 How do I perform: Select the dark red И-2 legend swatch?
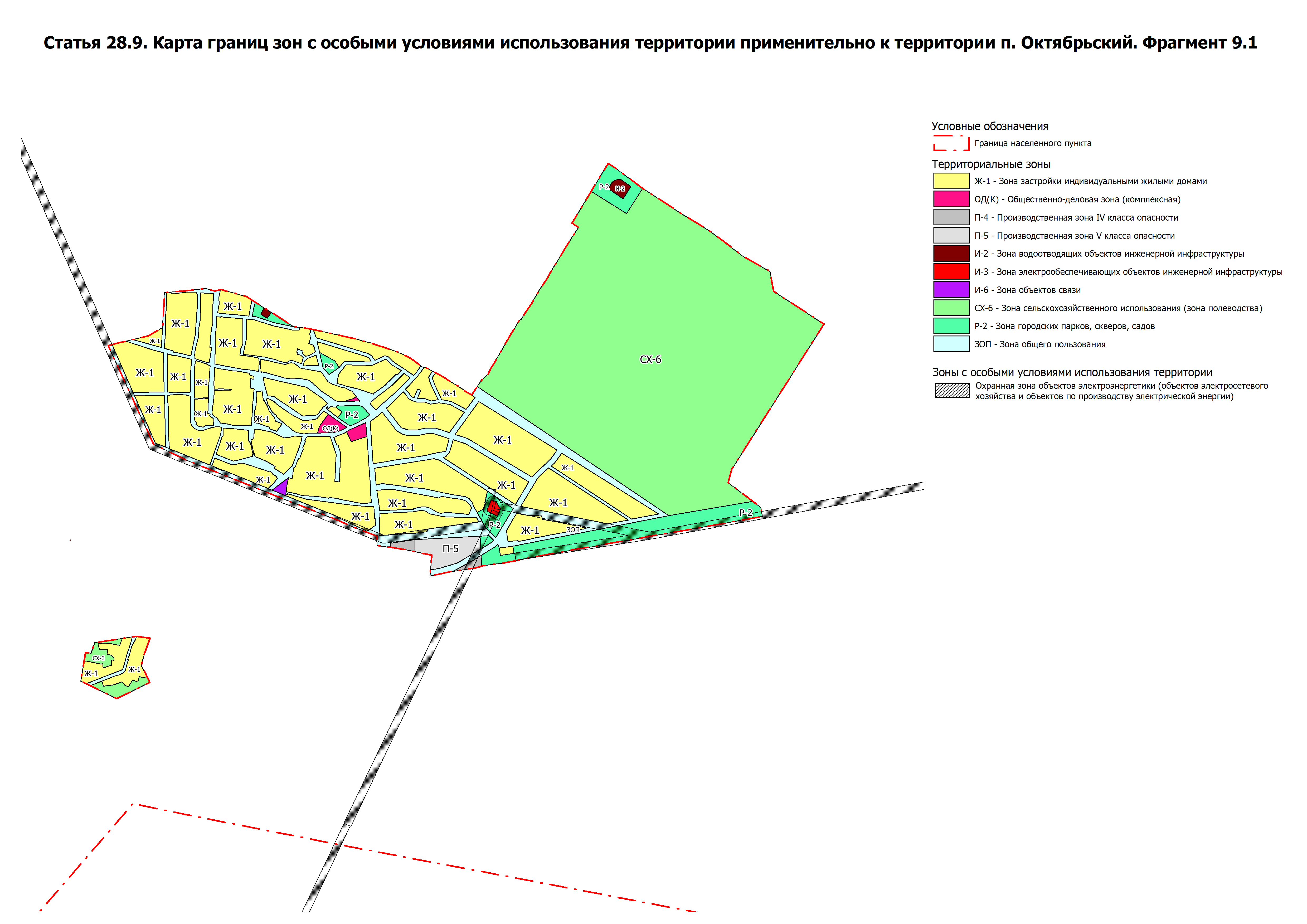[951, 253]
